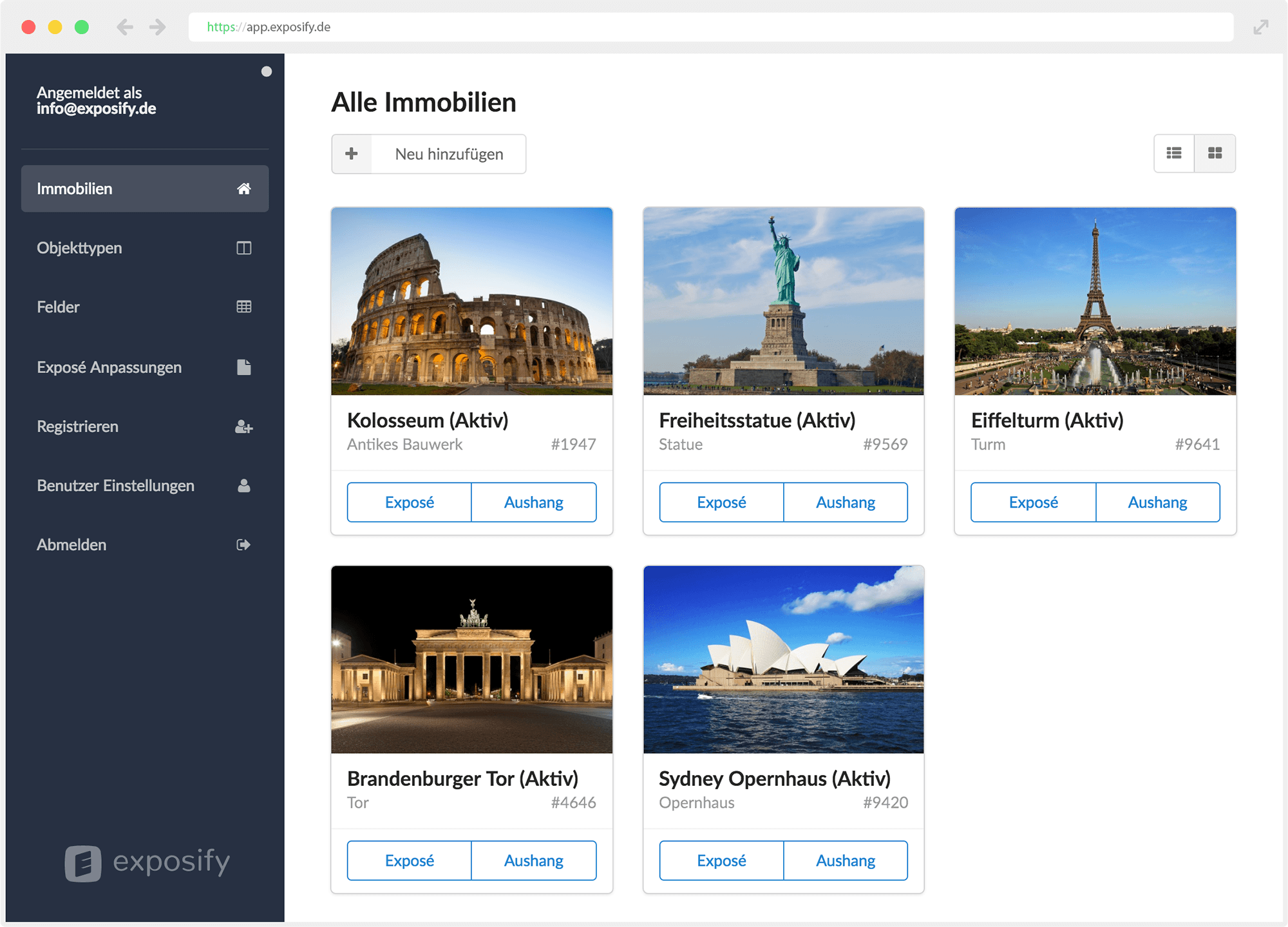Open Aushang for Brandenburger Tor
This screenshot has width=1288, height=927.
pyautogui.click(x=534, y=861)
